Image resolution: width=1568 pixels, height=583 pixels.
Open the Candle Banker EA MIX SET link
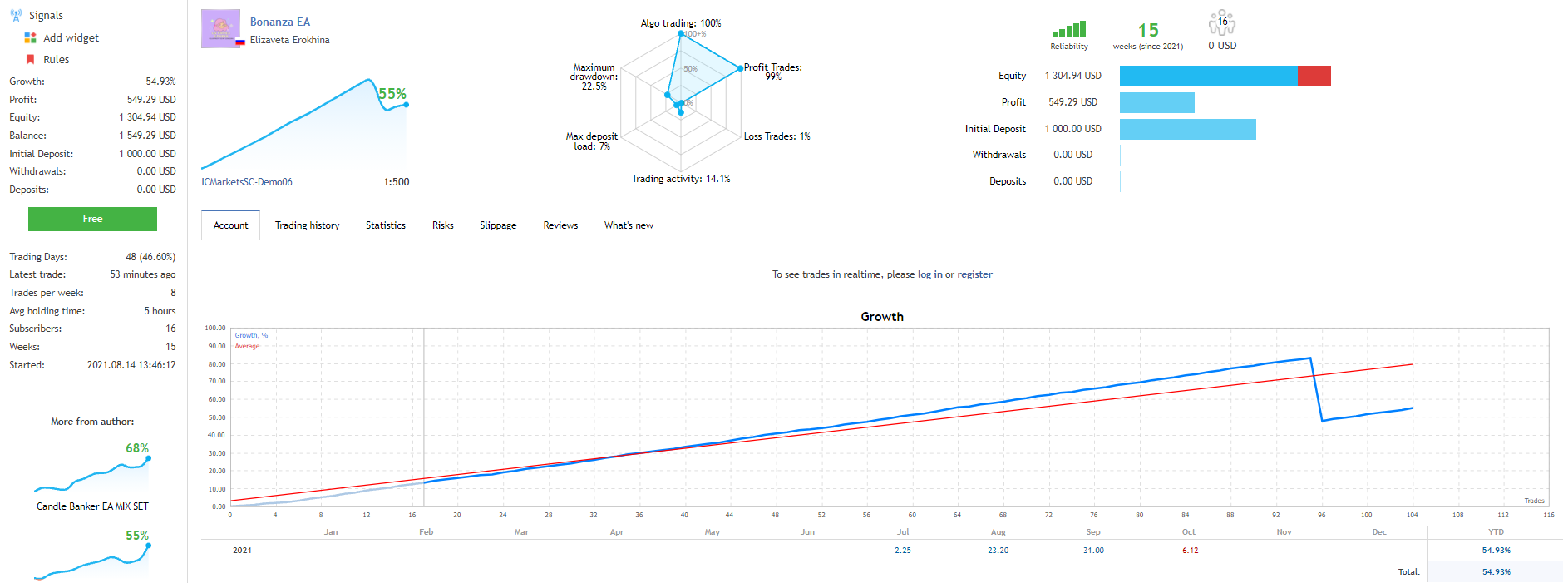(x=92, y=506)
